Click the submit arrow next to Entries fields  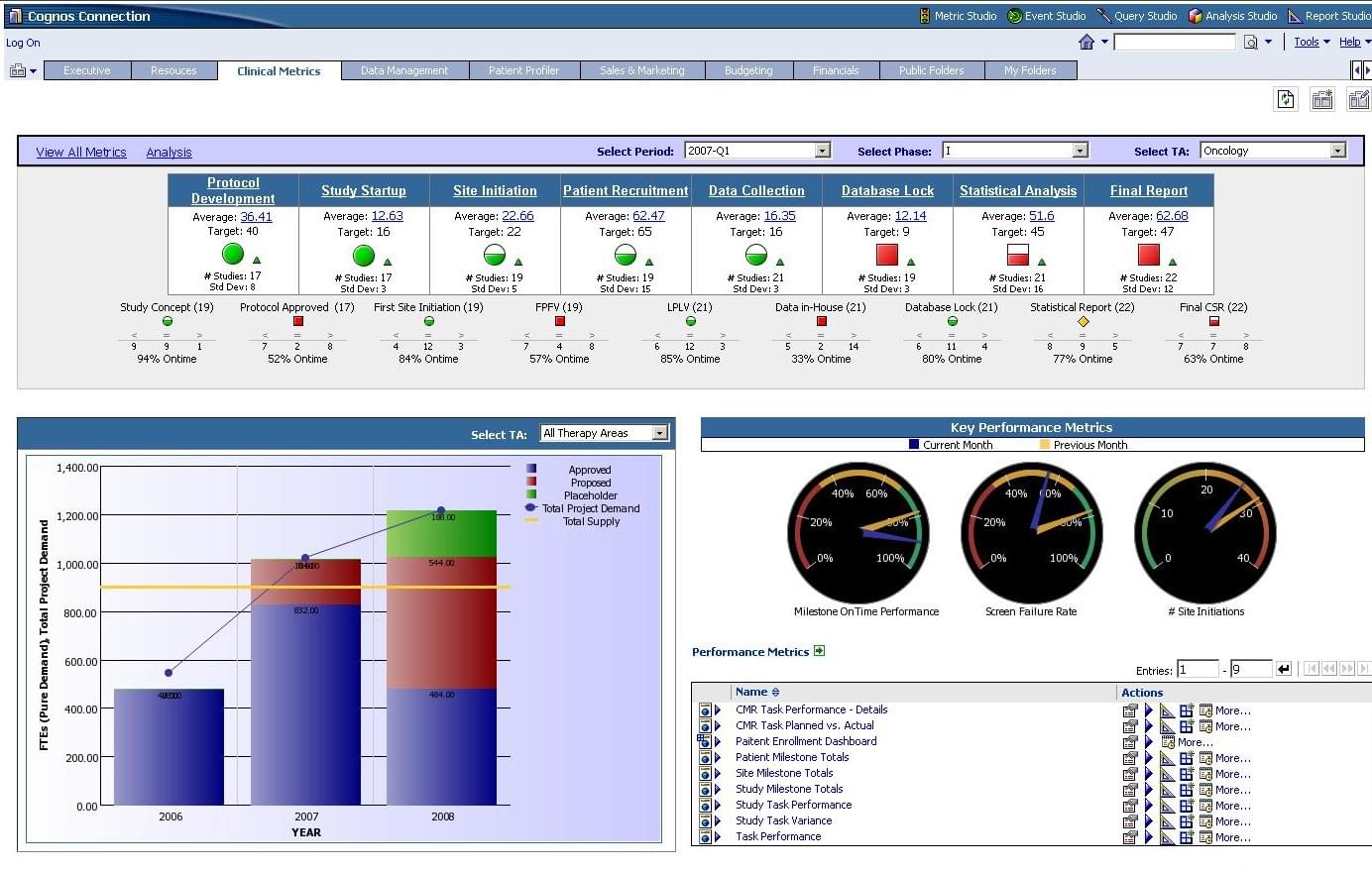pyautogui.click(x=1284, y=670)
